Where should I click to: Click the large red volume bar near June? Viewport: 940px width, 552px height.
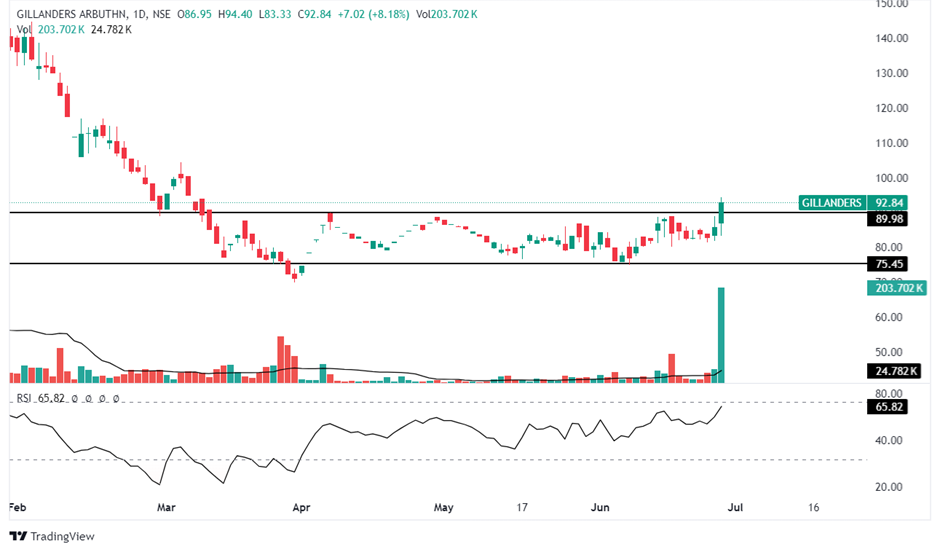[672, 367]
